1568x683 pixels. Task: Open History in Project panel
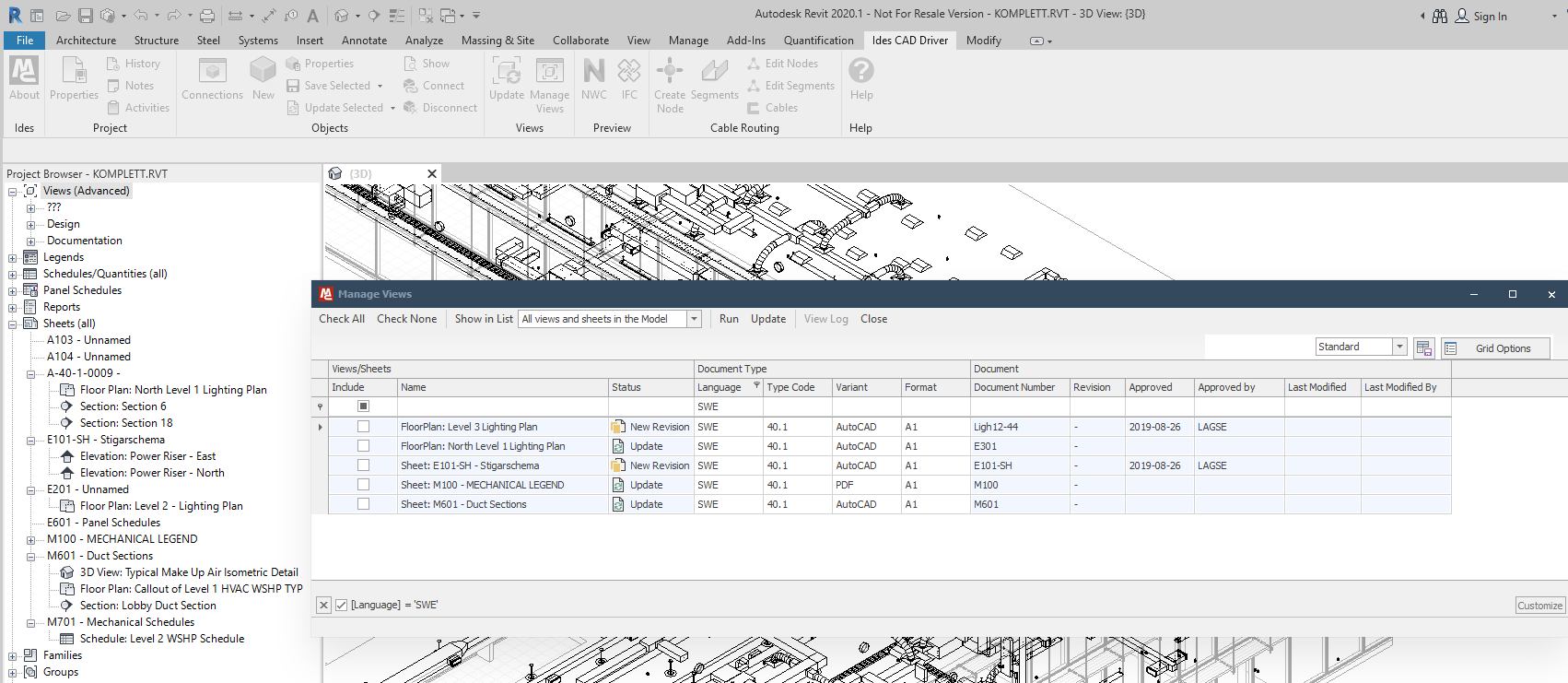(x=133, y=64)
